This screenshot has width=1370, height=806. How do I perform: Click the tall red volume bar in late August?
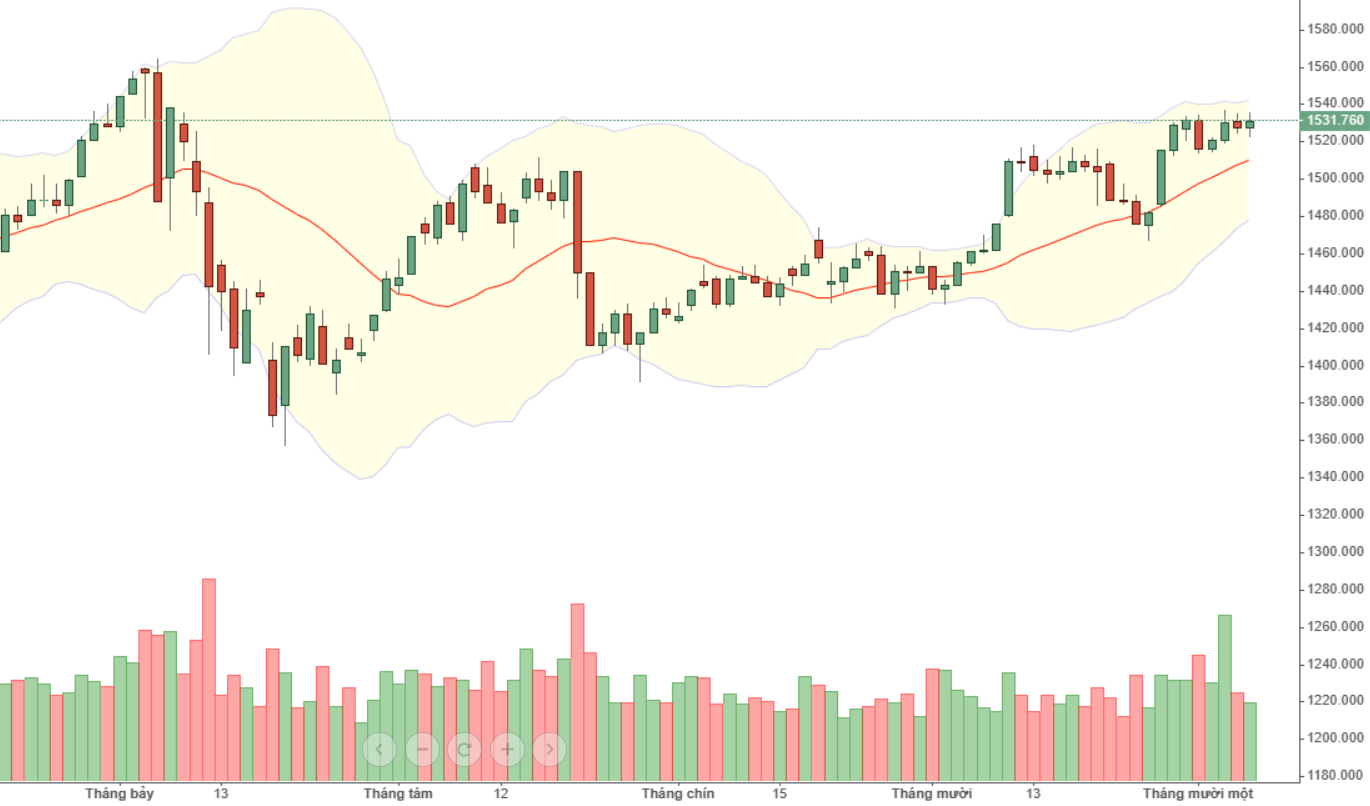pyautogui.click(x=577, y=692)
